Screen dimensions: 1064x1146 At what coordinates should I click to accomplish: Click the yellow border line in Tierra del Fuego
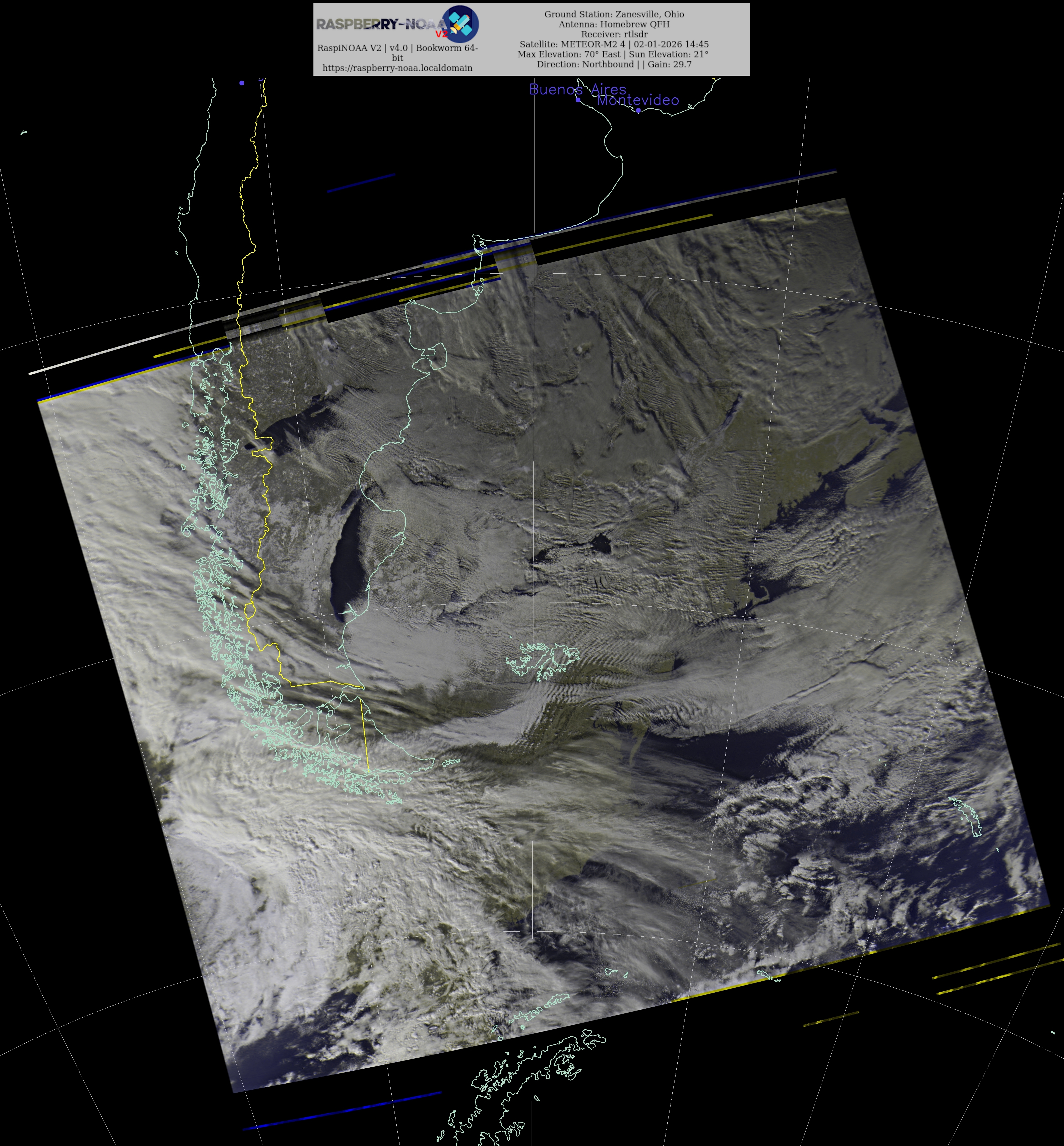click(364, 736)
